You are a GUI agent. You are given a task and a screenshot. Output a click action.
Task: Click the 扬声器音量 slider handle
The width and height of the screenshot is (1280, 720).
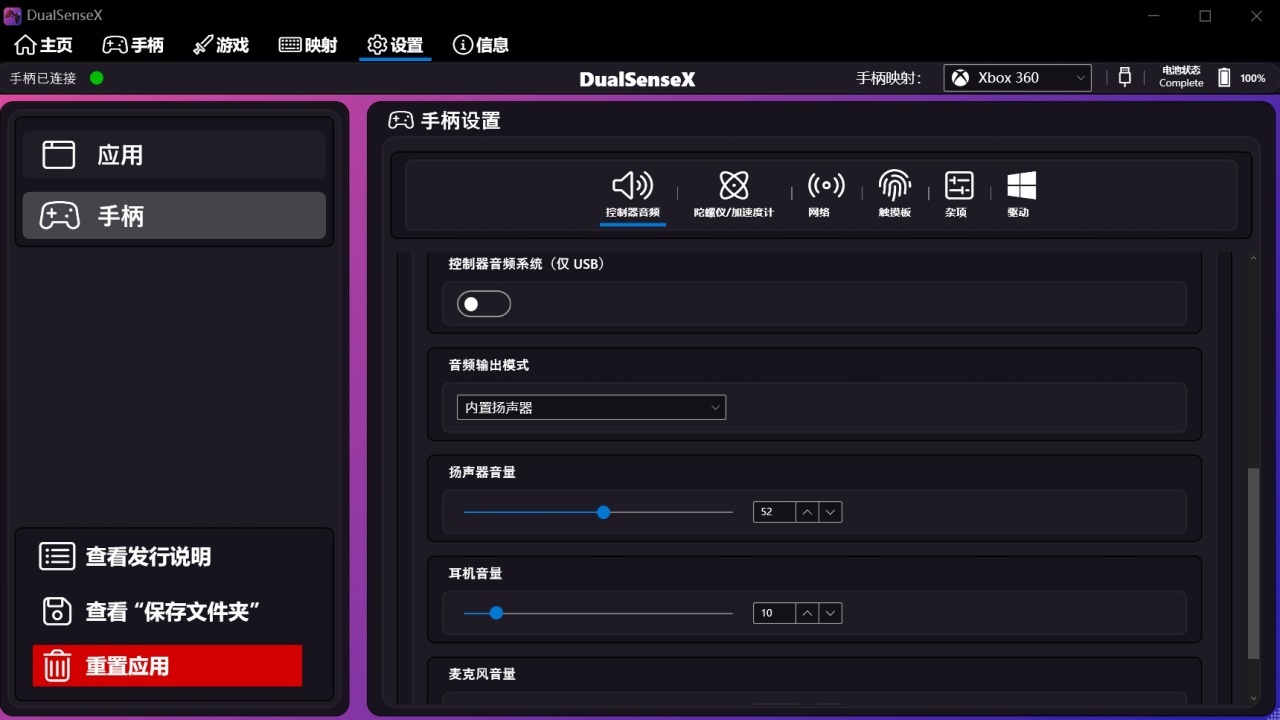(603, 512)
